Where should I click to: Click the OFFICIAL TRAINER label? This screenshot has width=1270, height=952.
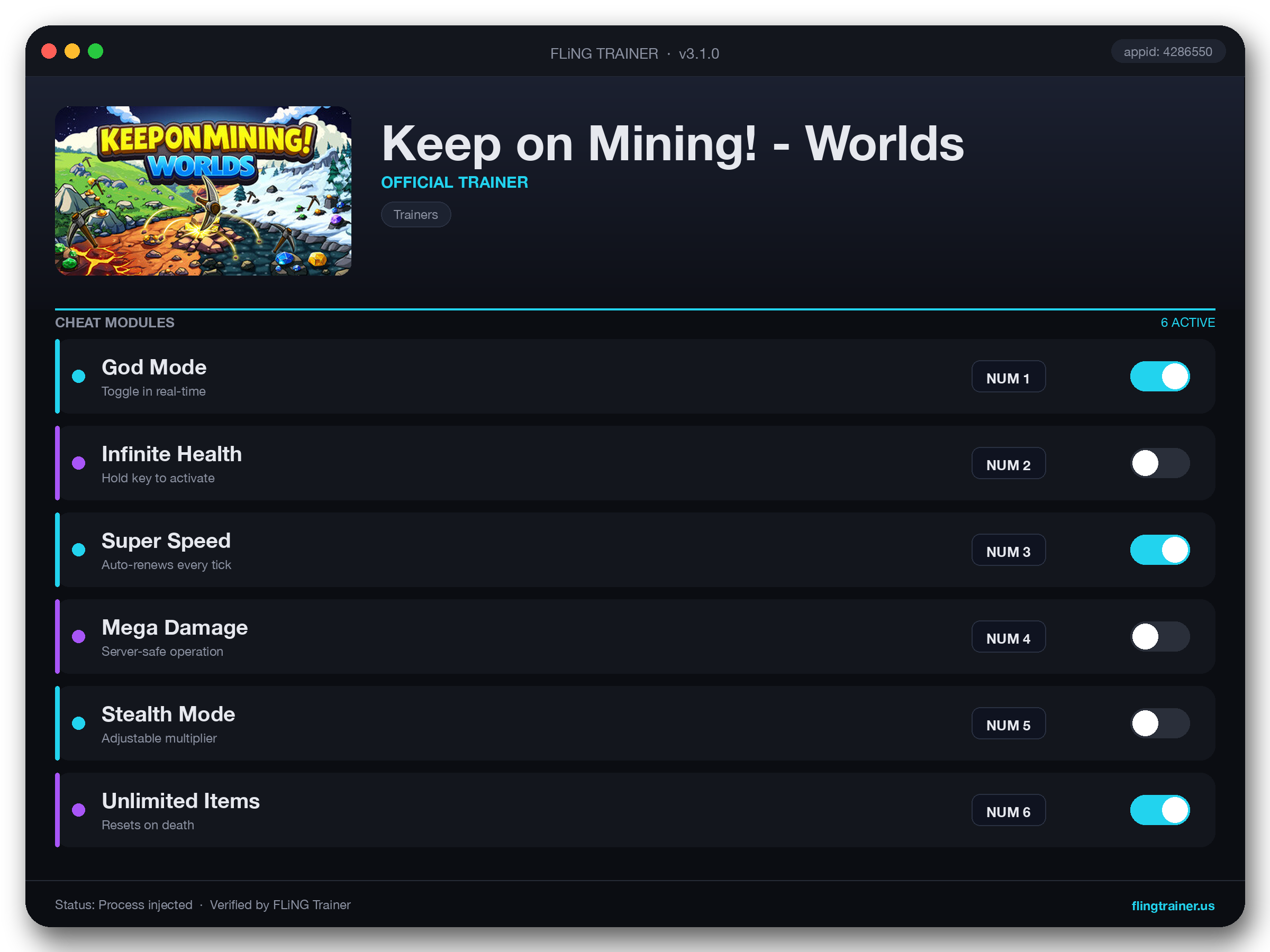point(454,182)
